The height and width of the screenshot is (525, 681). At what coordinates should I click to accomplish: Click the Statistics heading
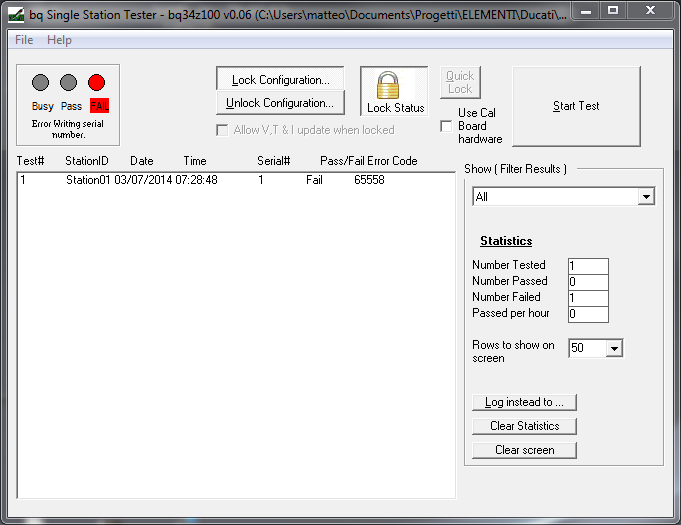[x=506, y=241]
